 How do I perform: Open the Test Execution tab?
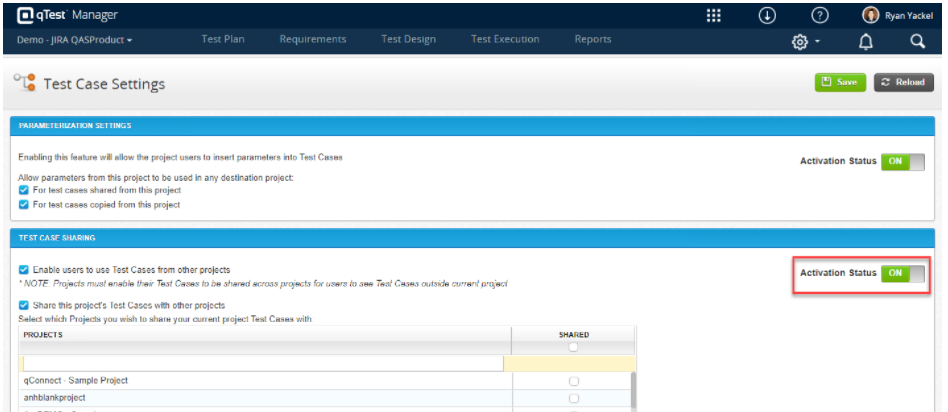(x=505, y=39)
